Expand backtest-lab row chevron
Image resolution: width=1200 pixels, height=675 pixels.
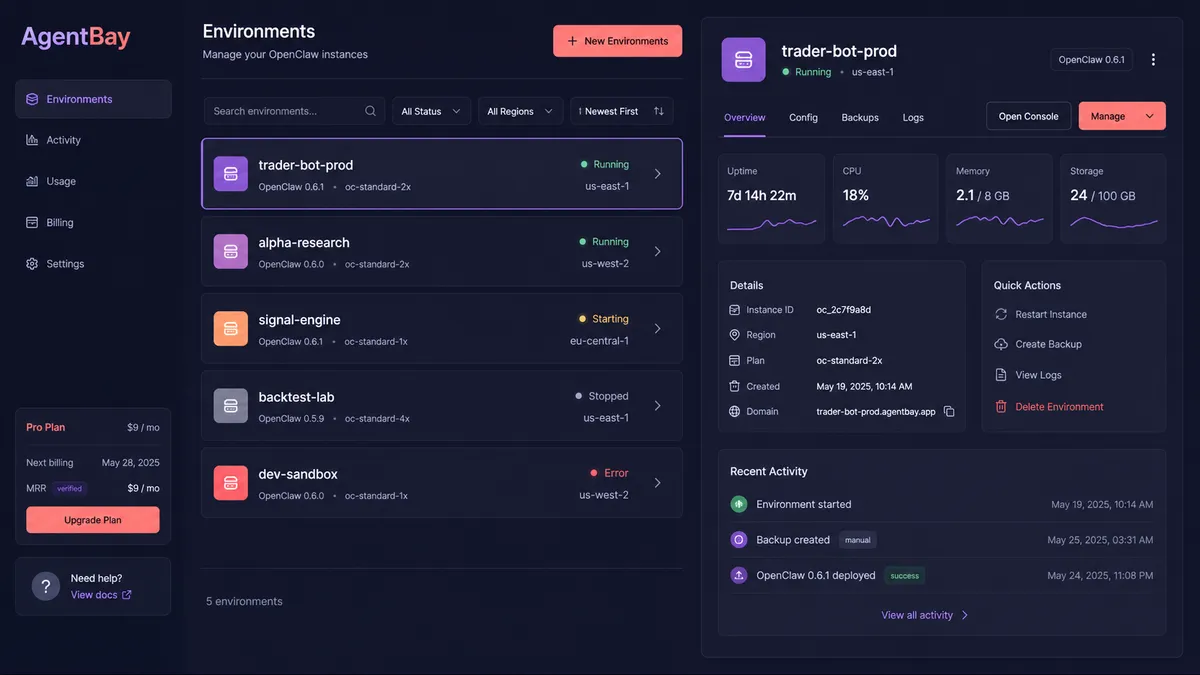(x=657, y=405)
